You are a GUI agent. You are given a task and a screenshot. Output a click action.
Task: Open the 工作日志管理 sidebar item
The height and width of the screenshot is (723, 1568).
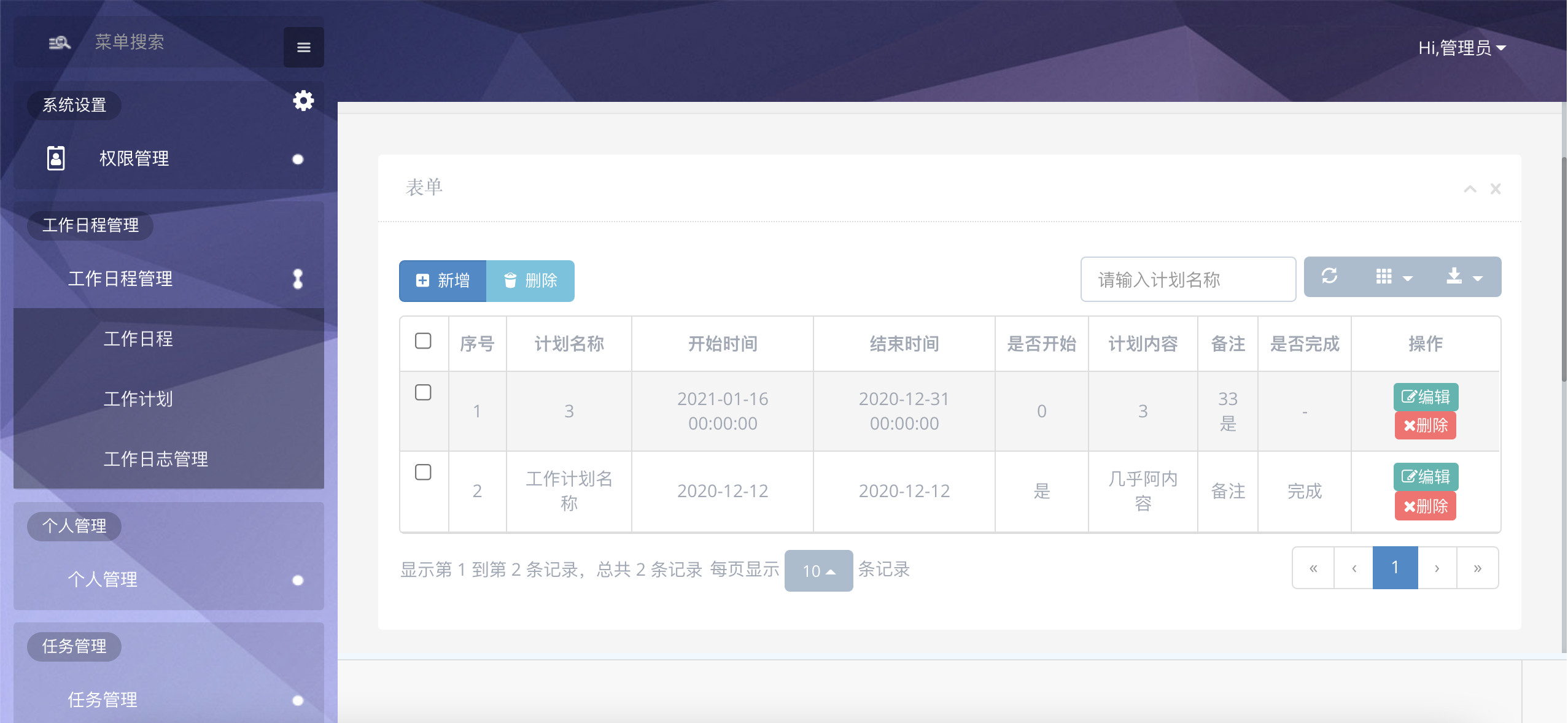(155, 459)
